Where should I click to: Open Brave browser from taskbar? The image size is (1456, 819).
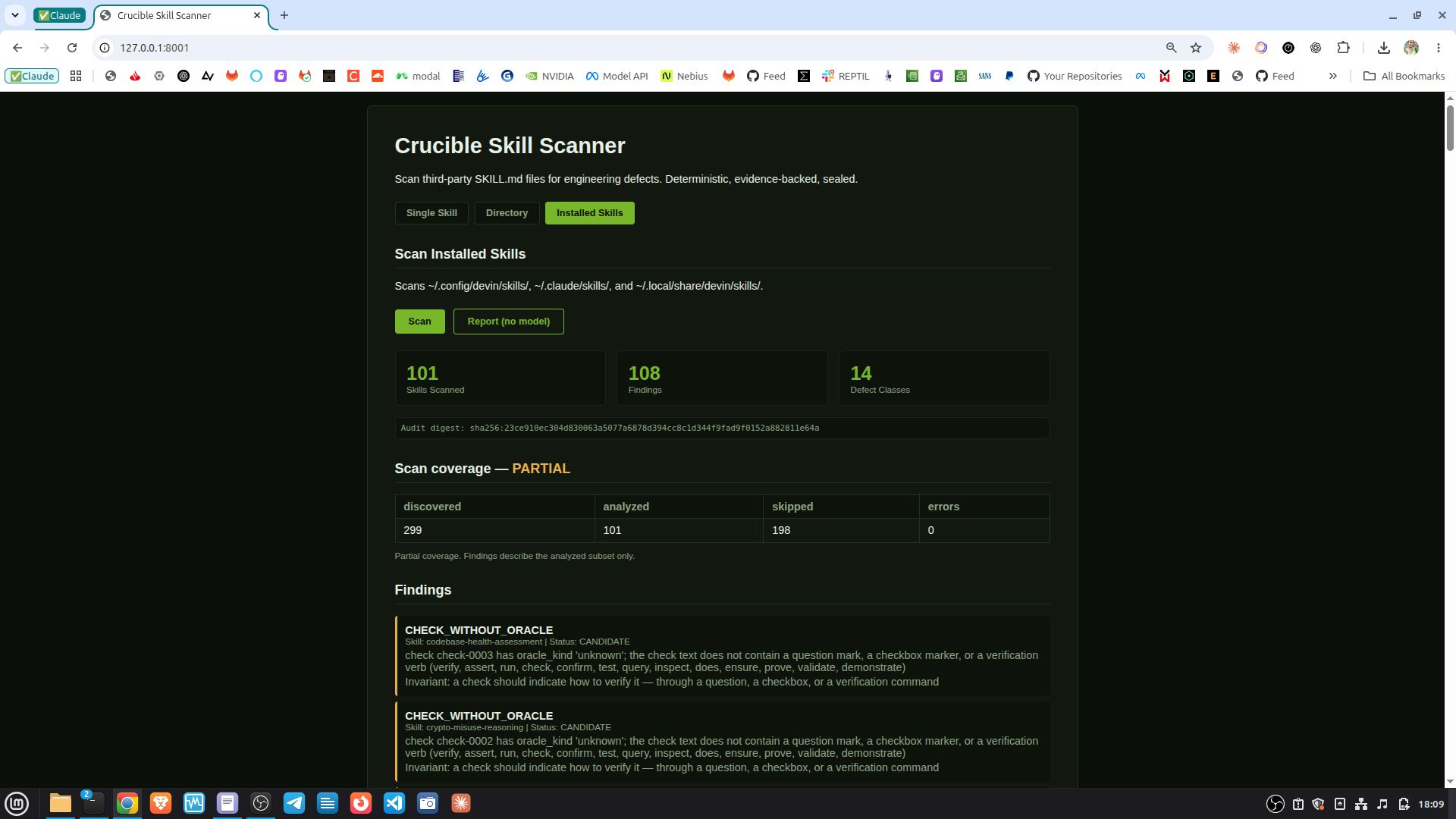(161, 803)
